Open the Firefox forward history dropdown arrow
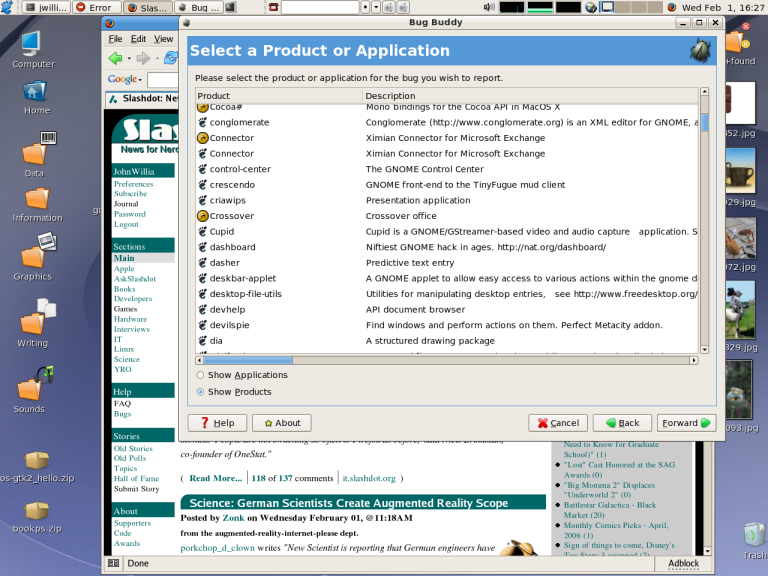The width and height of the screenshot is (768, 576). pos(157,59)
